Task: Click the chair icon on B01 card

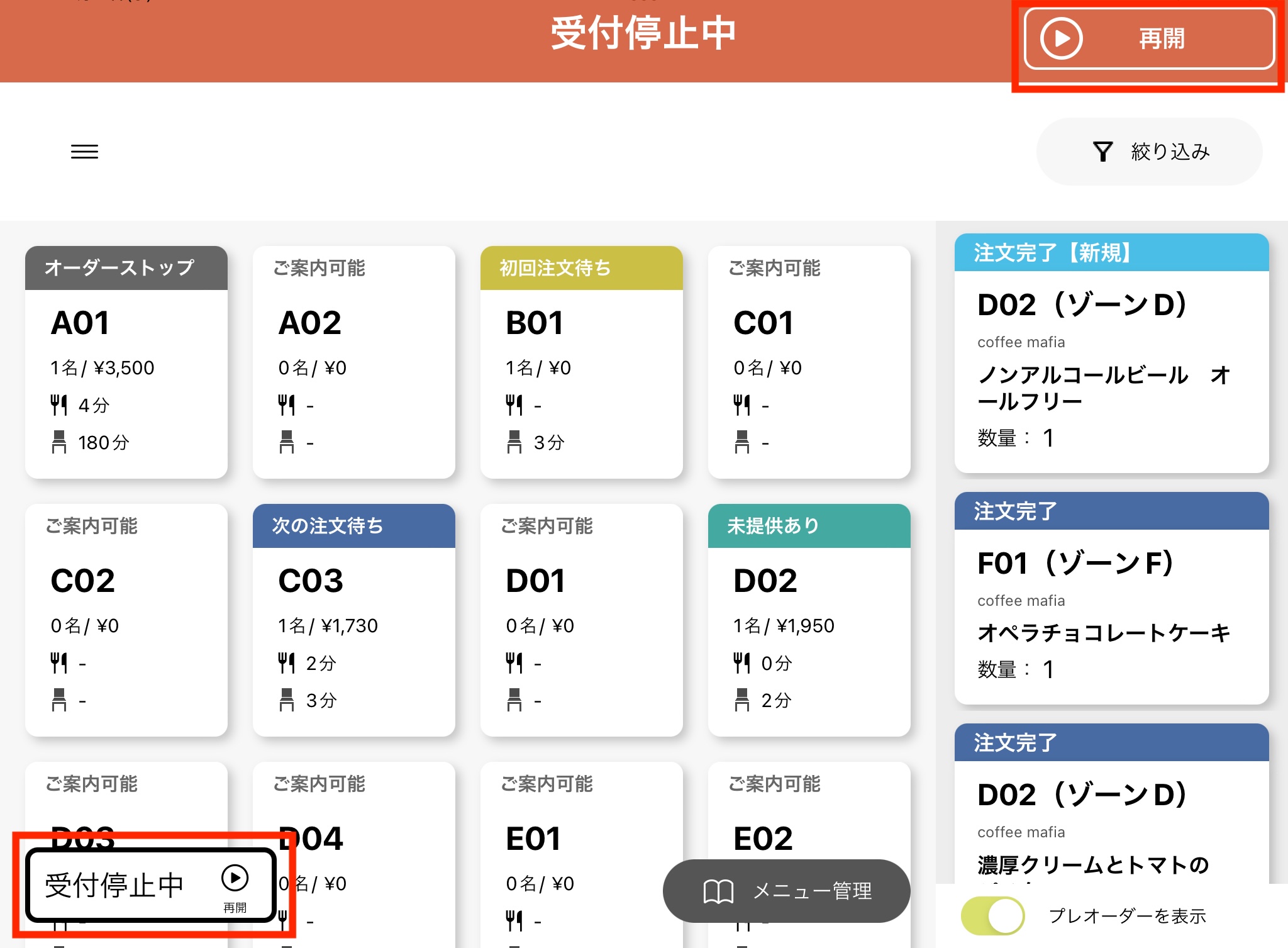Action: coord(514,442)
